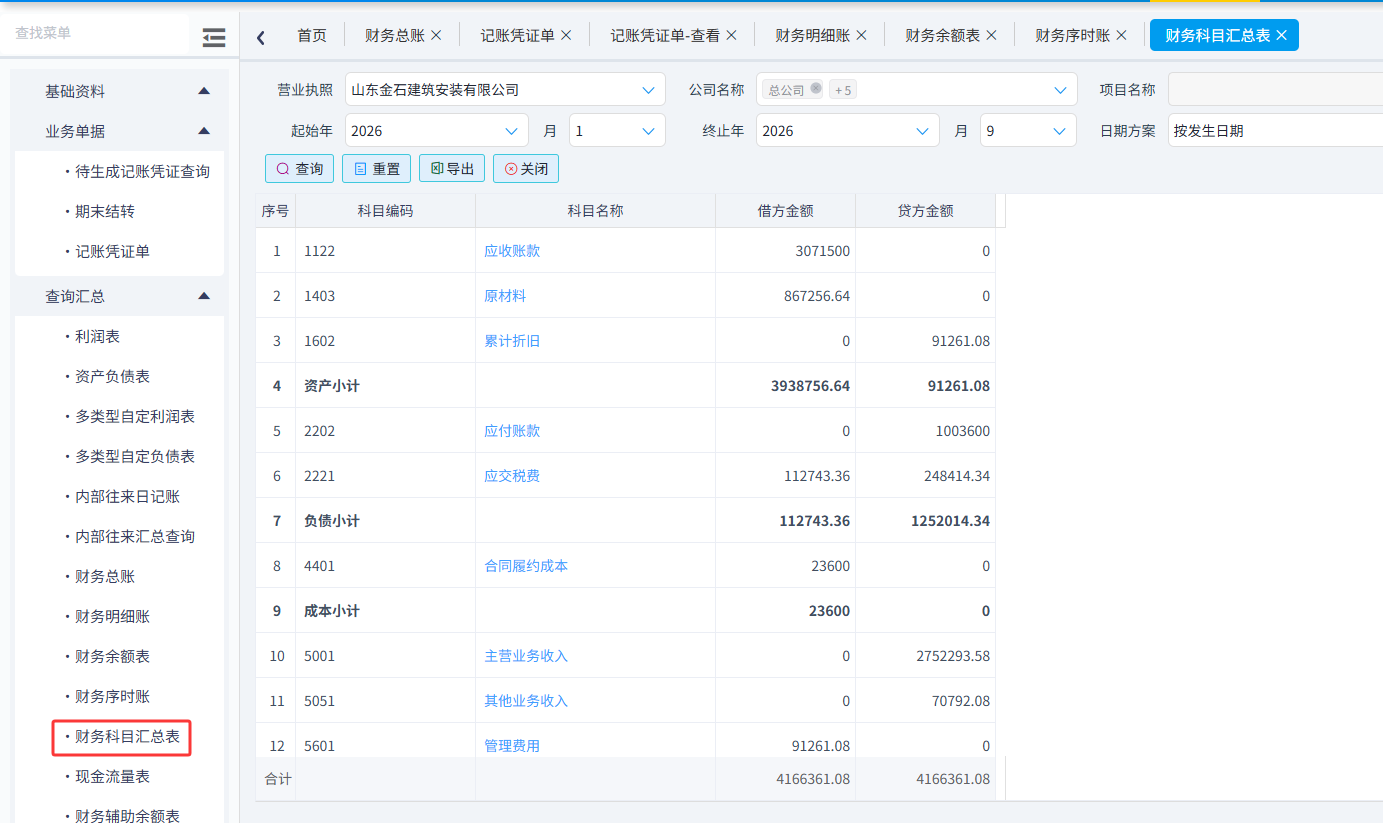Click the 关闭 button

tap(526, 169)
